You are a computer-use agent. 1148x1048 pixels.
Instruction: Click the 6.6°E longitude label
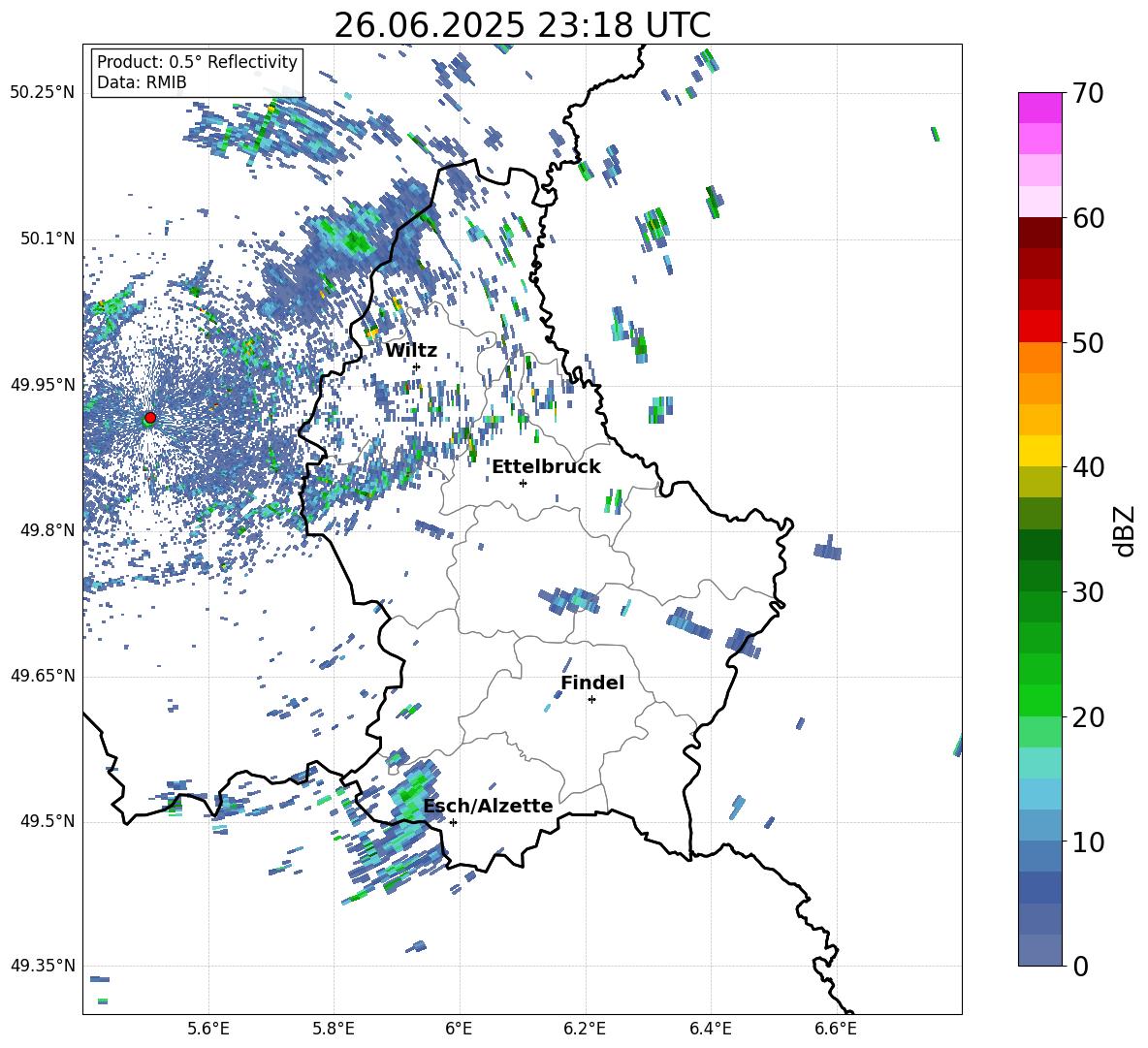click(836, 1030)
